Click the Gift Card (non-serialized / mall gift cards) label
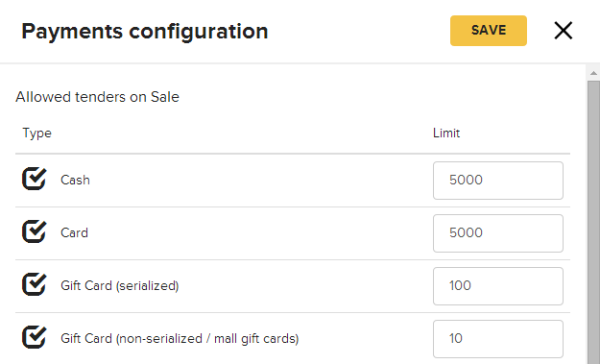Viewport: 600px width, 364px height. point(179,338)
